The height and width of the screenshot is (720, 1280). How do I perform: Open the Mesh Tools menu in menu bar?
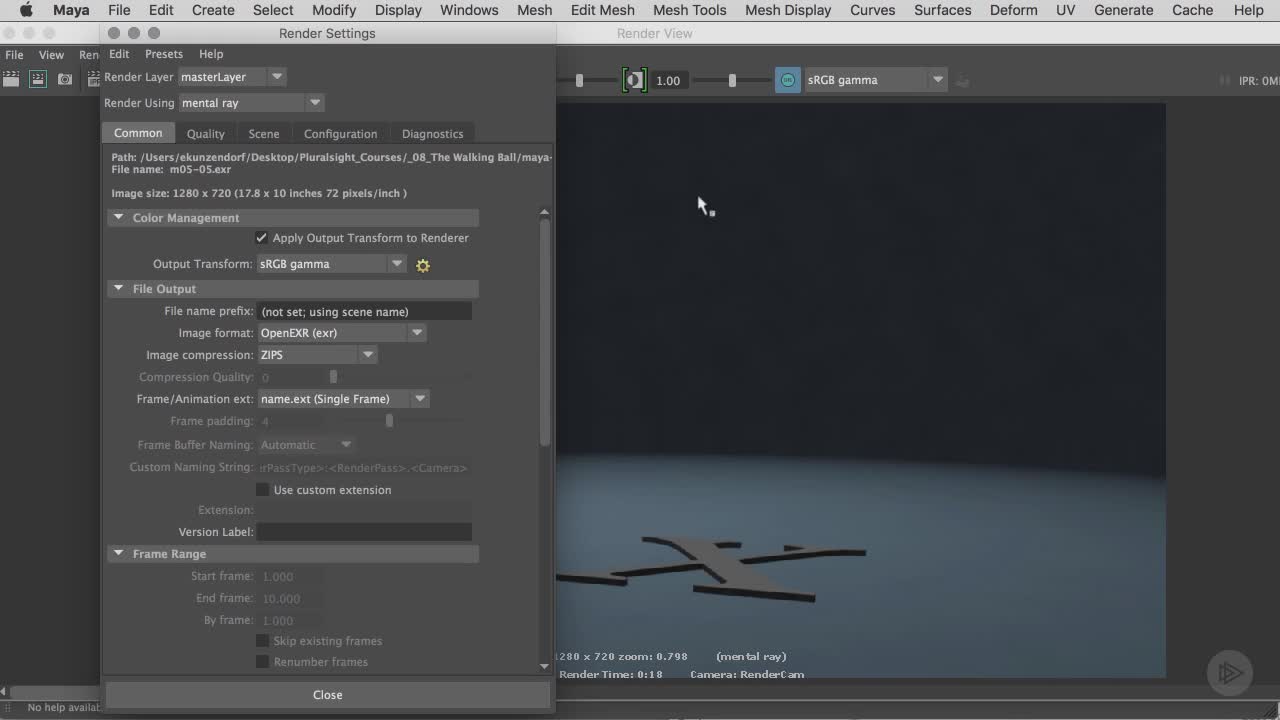tap(690, 10)
